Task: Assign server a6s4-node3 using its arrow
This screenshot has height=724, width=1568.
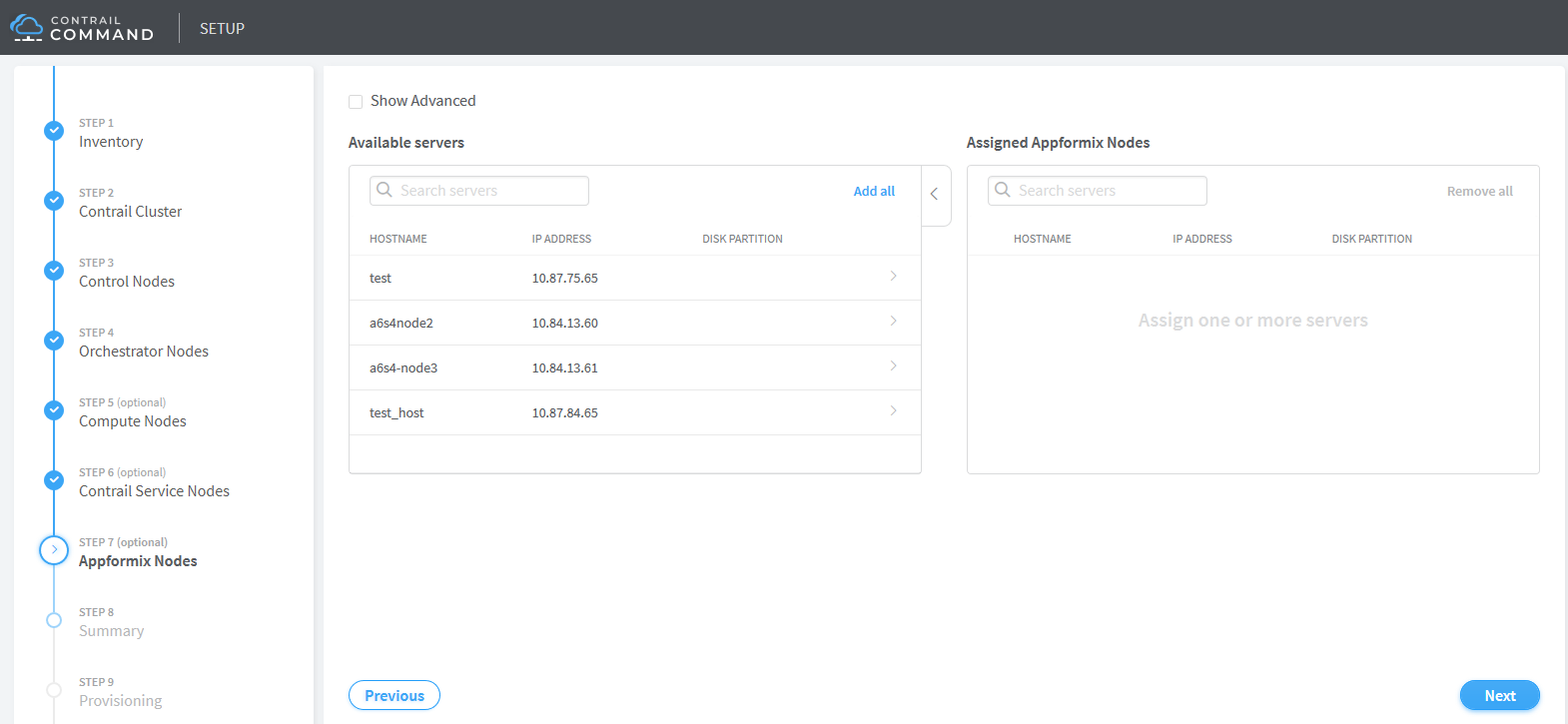Action: 893,365
